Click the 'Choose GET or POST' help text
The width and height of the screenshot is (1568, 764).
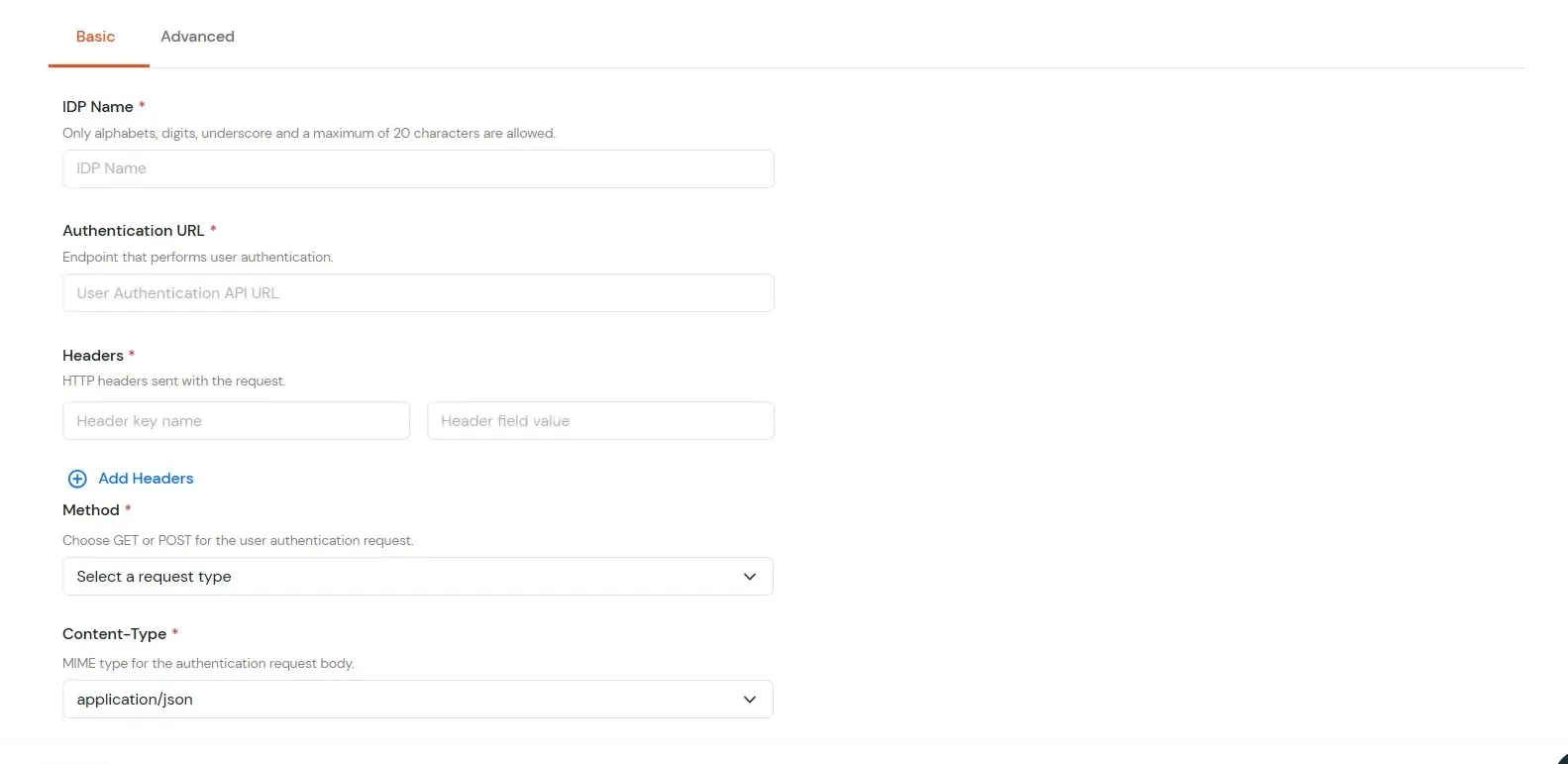pos(238,540)
